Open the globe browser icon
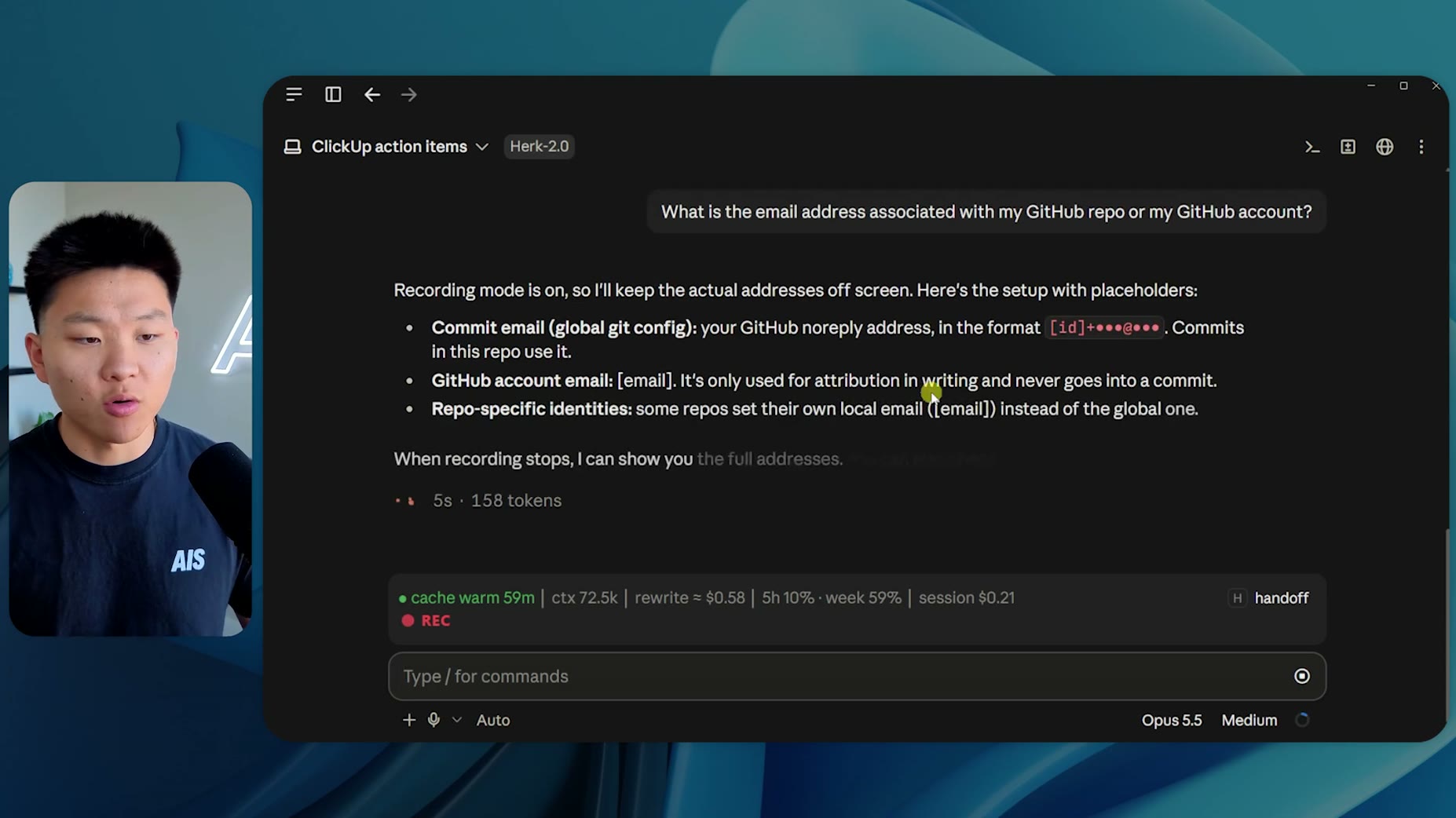This screenshot has height=818, width=1456. (1385, 147)
